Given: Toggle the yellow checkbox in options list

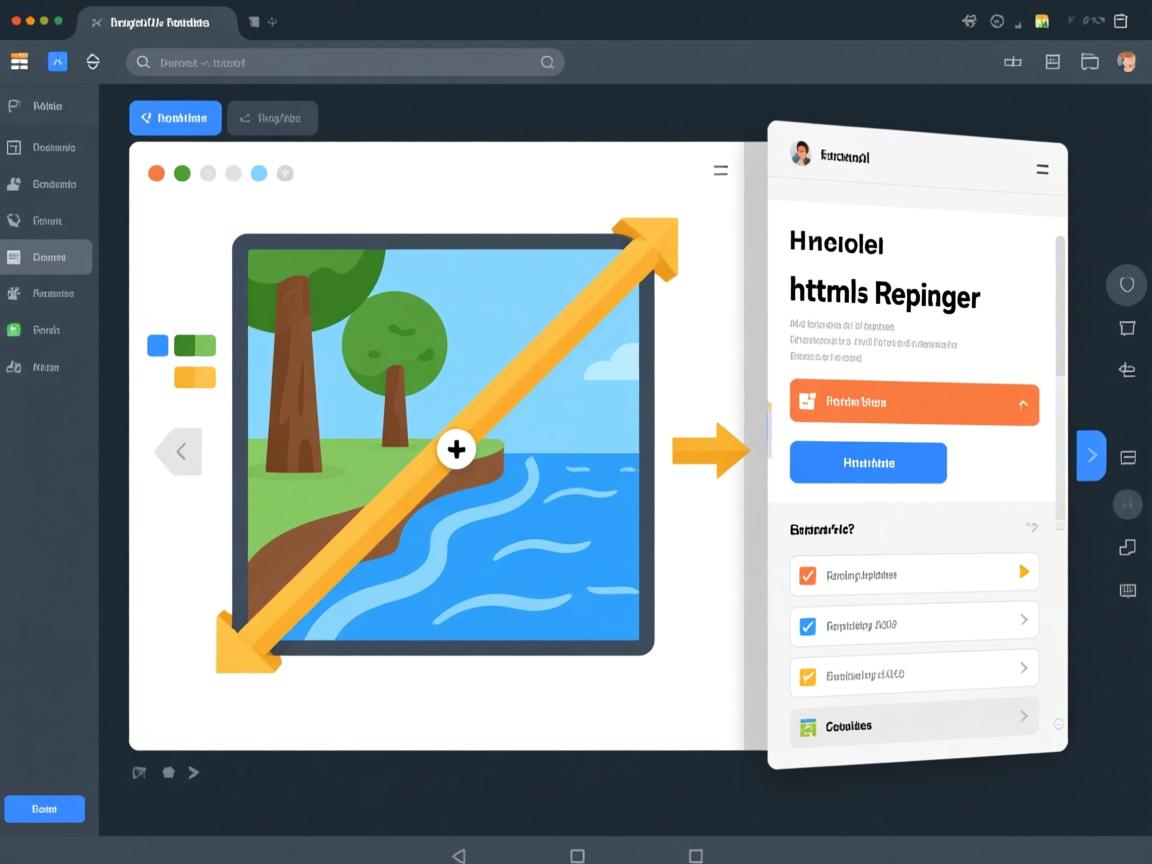Looking at the screenshot, I should [x=808, y=677].
